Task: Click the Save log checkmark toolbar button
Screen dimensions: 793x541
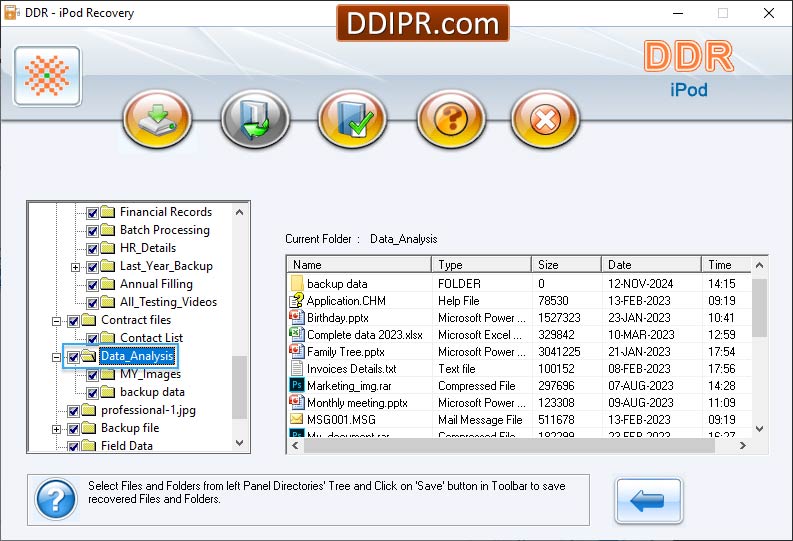Action: (x=353, y=119)
